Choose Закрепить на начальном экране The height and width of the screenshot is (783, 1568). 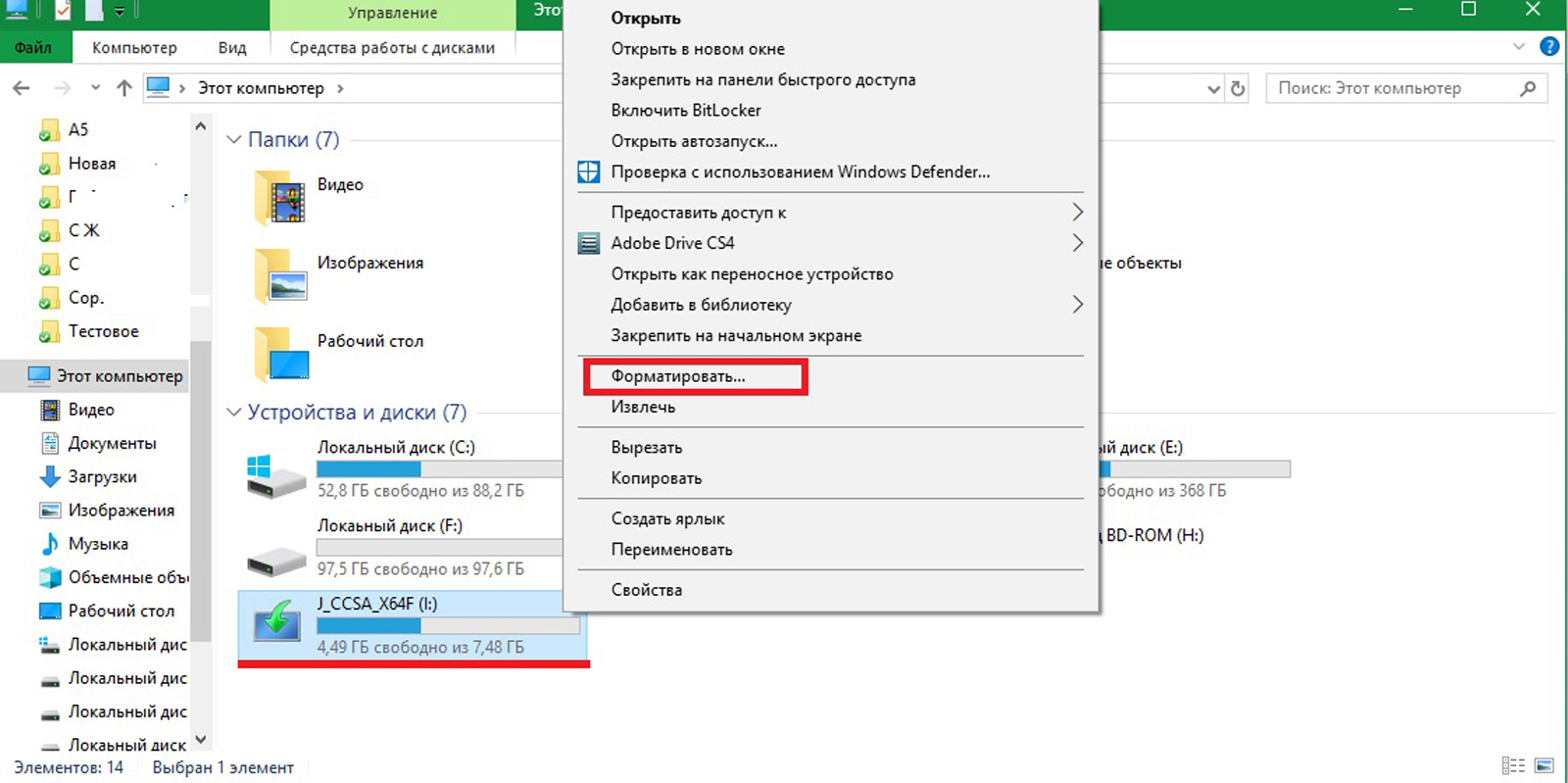[x=736, y=336]
